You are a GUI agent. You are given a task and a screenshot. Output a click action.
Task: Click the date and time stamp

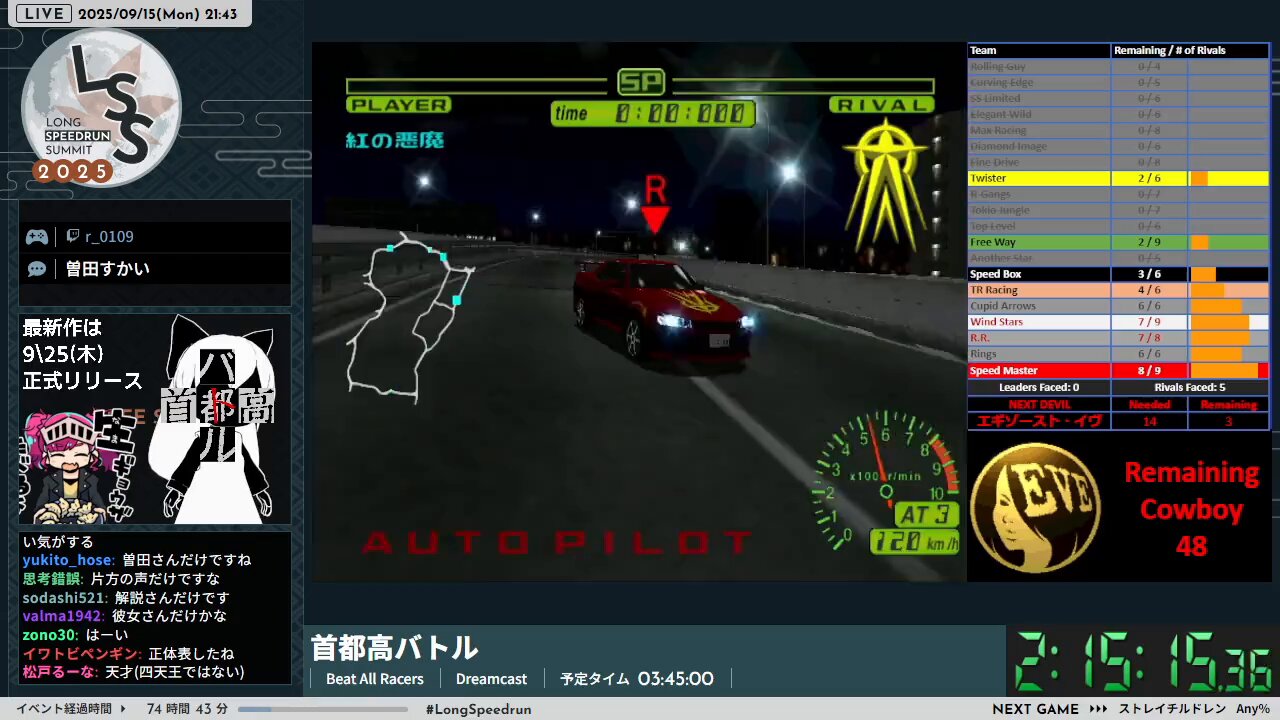(x=157, y=14)
